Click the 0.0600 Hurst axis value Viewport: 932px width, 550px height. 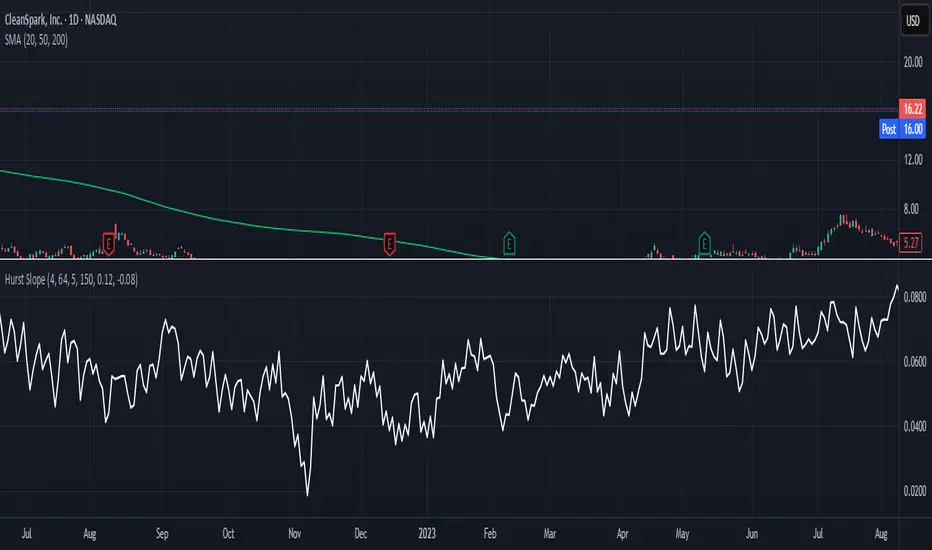[x=915, y=362]
